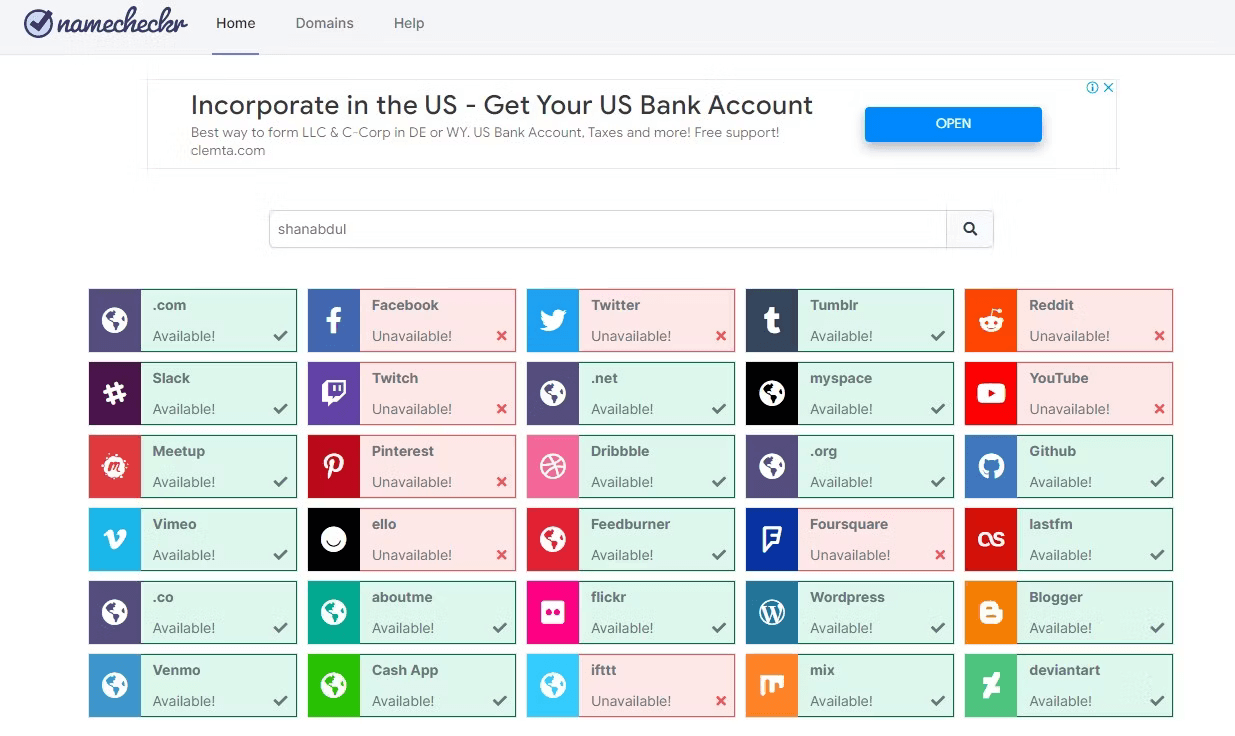Click the ello Unavailable status text
The height and width of the screenshot is (736, 1235).
tap(412, 555)
